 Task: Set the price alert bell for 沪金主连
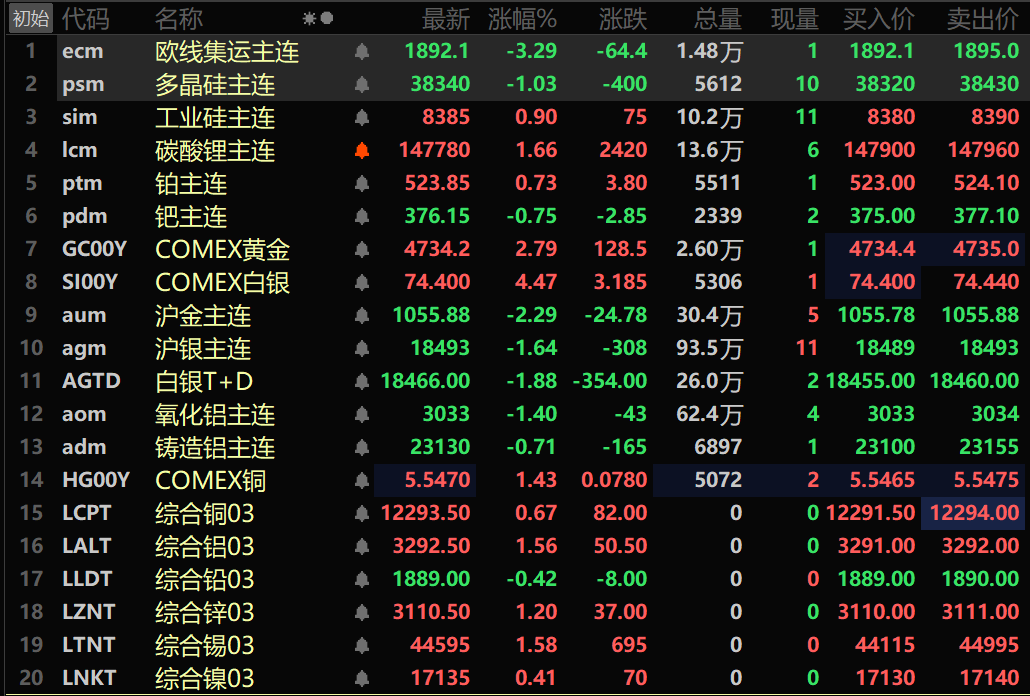361,315
